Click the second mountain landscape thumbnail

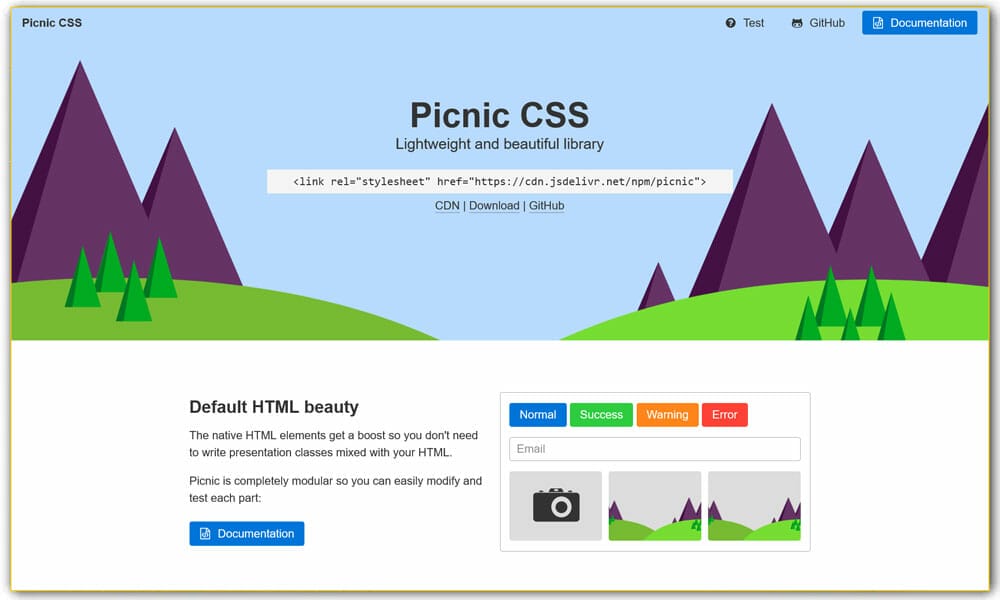coord(754,505)
